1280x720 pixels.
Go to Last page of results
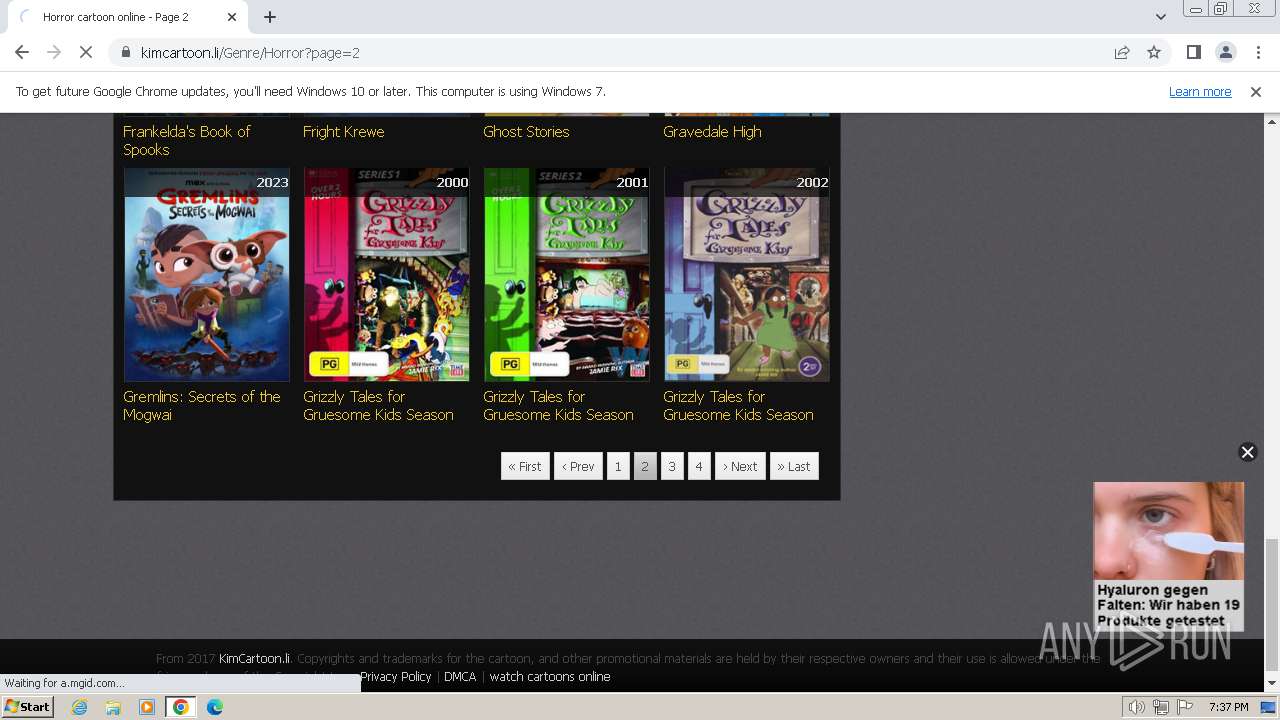coord(794,466)
